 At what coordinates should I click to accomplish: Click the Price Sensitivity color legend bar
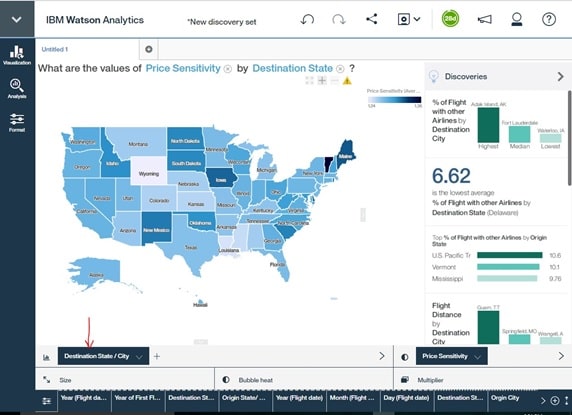click(x=394, y=100)
